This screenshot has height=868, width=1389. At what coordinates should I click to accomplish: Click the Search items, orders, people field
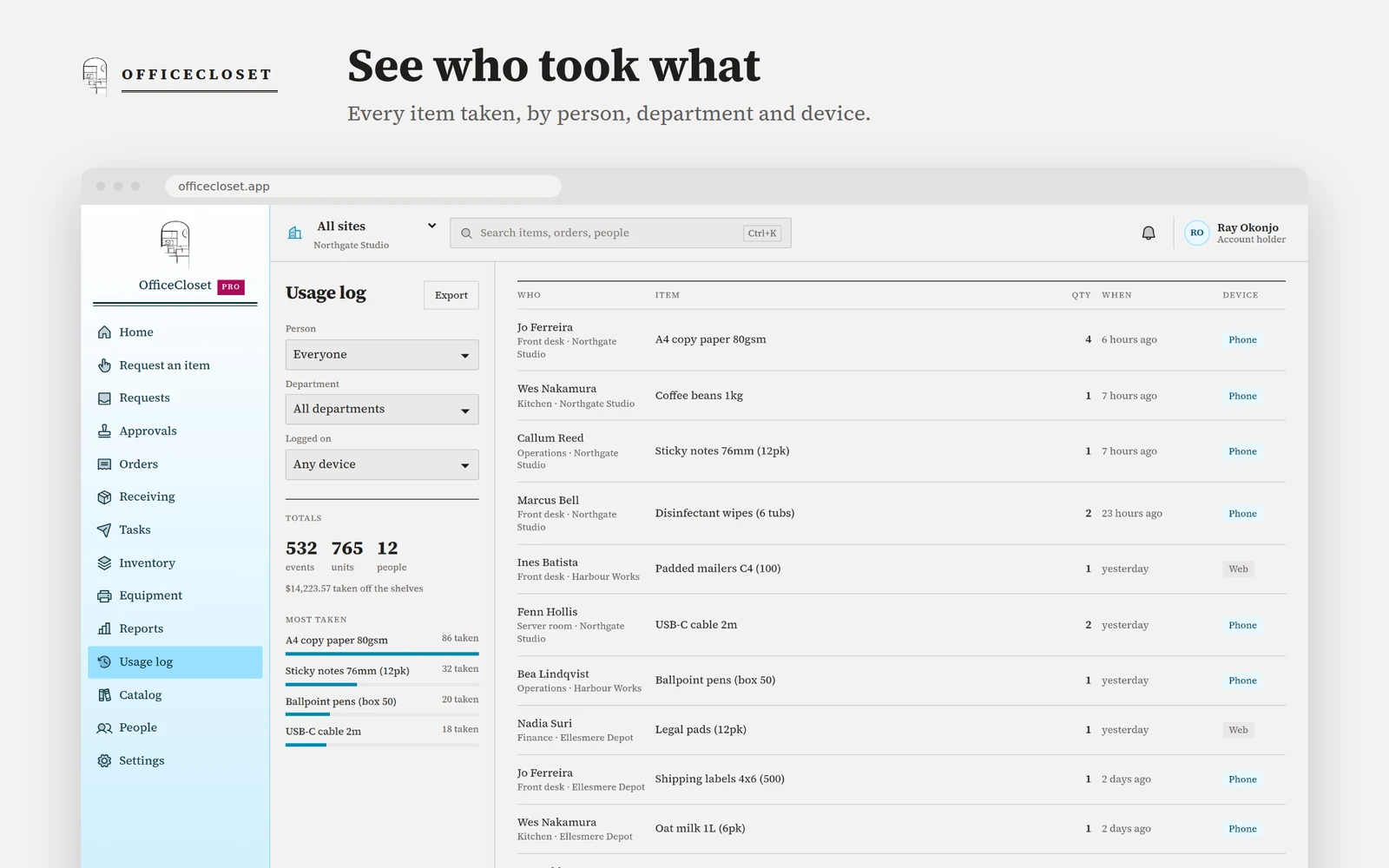point(621,233)
